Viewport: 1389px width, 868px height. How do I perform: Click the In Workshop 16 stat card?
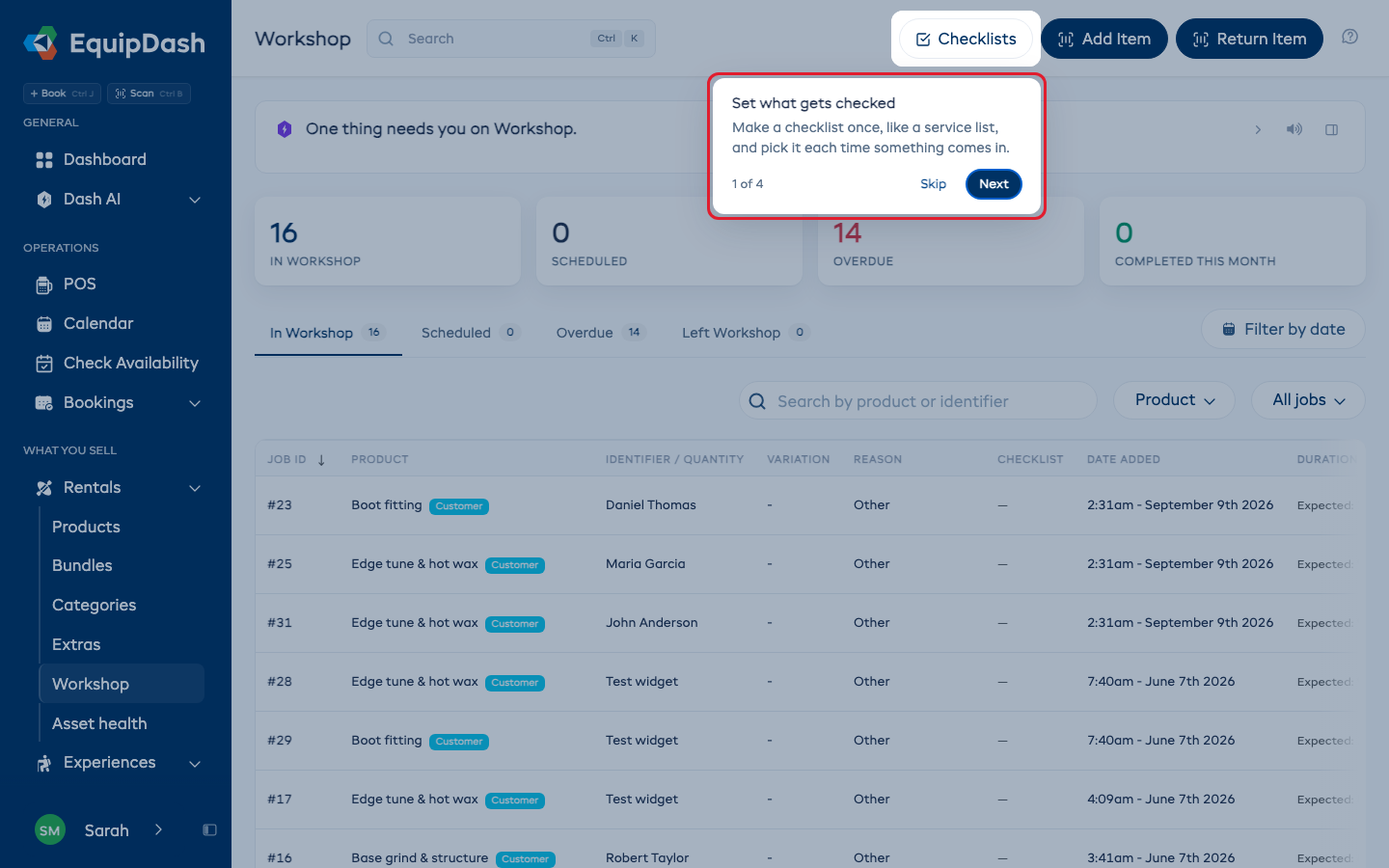[388, 241]
